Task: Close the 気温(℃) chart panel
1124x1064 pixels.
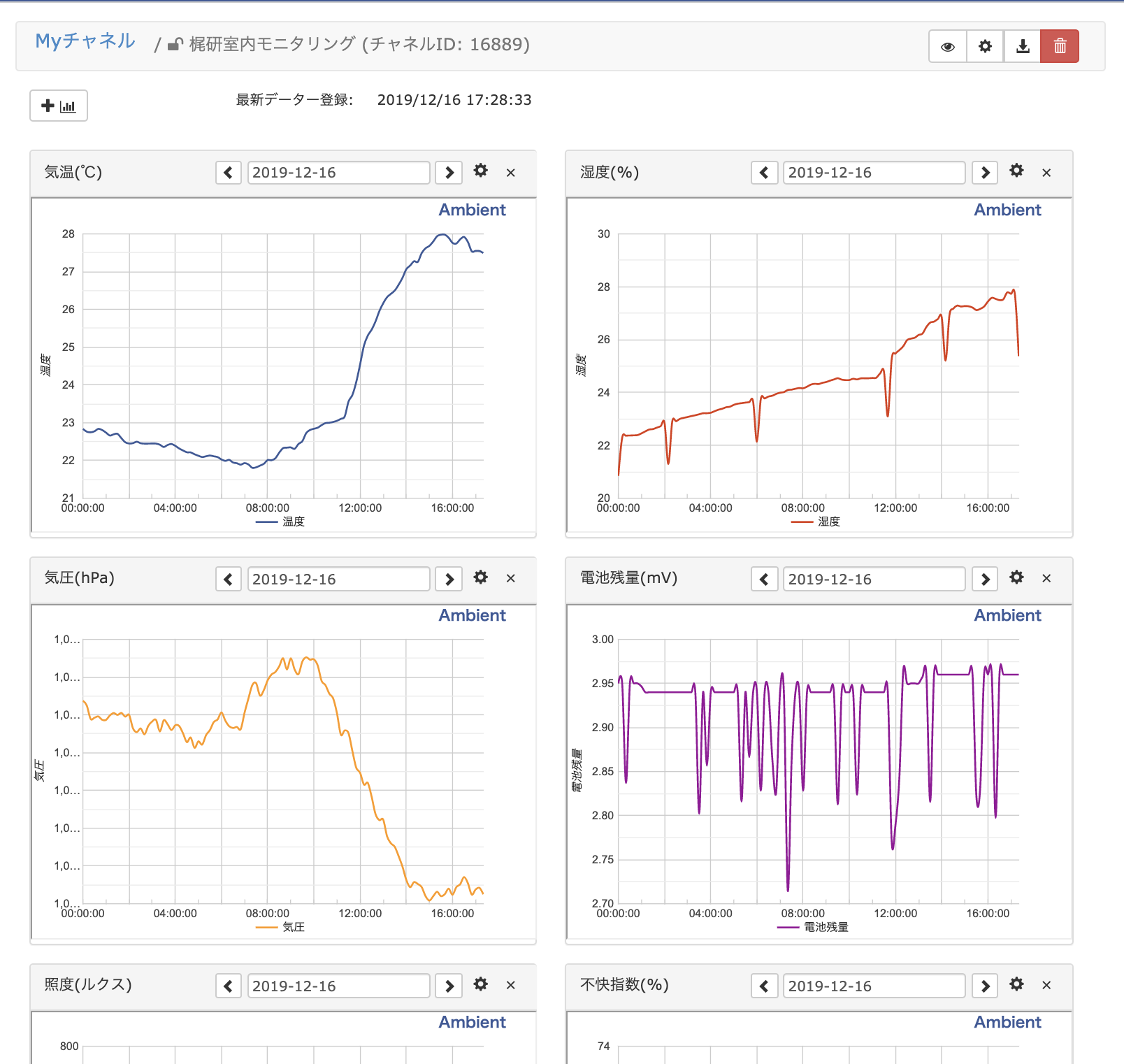Action: point(511,173)
